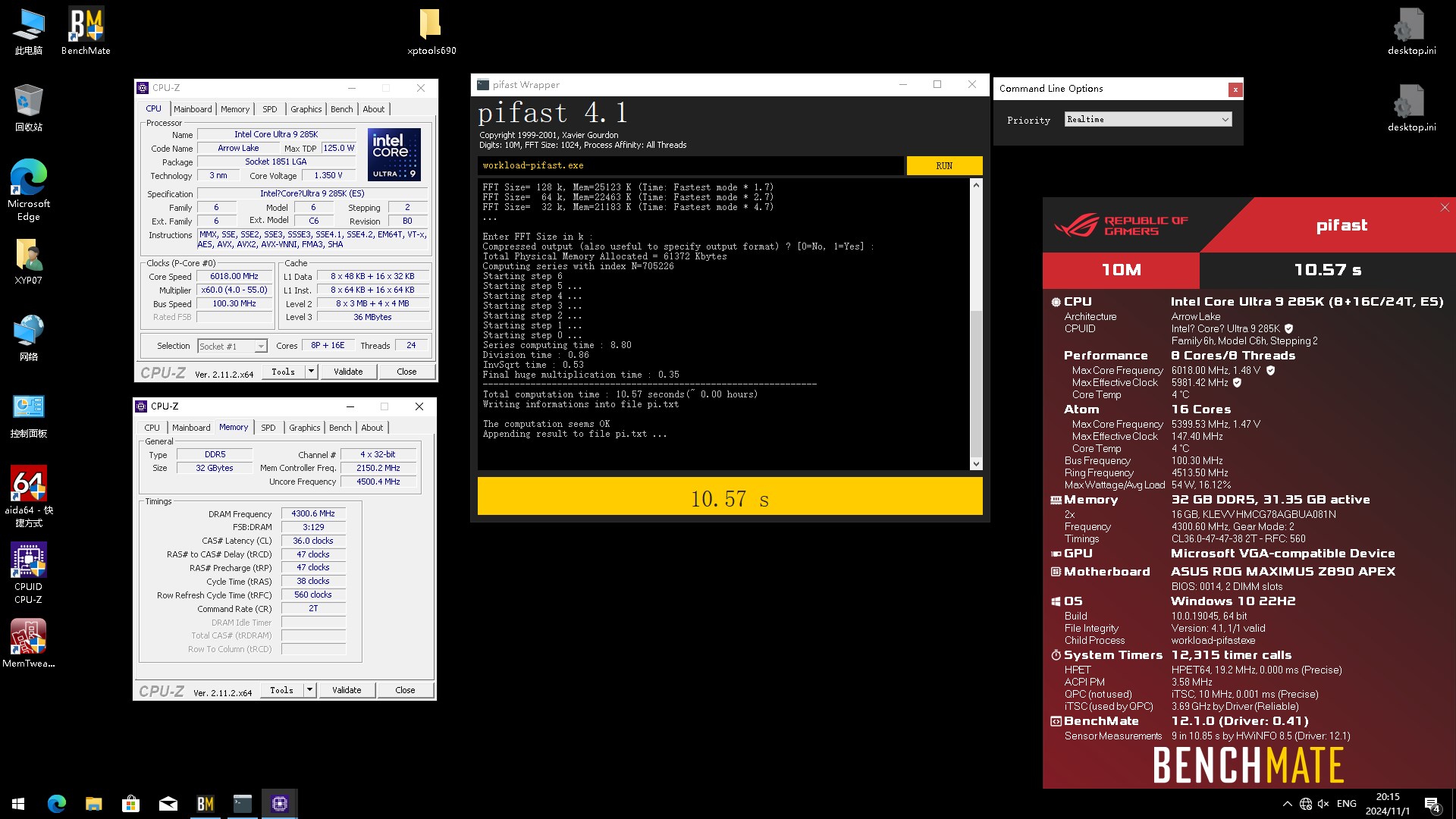Open Microsoft Store from the taskbar
Image resolution: width=1456 pixels, height=819 pixels.
coord(130,804)
